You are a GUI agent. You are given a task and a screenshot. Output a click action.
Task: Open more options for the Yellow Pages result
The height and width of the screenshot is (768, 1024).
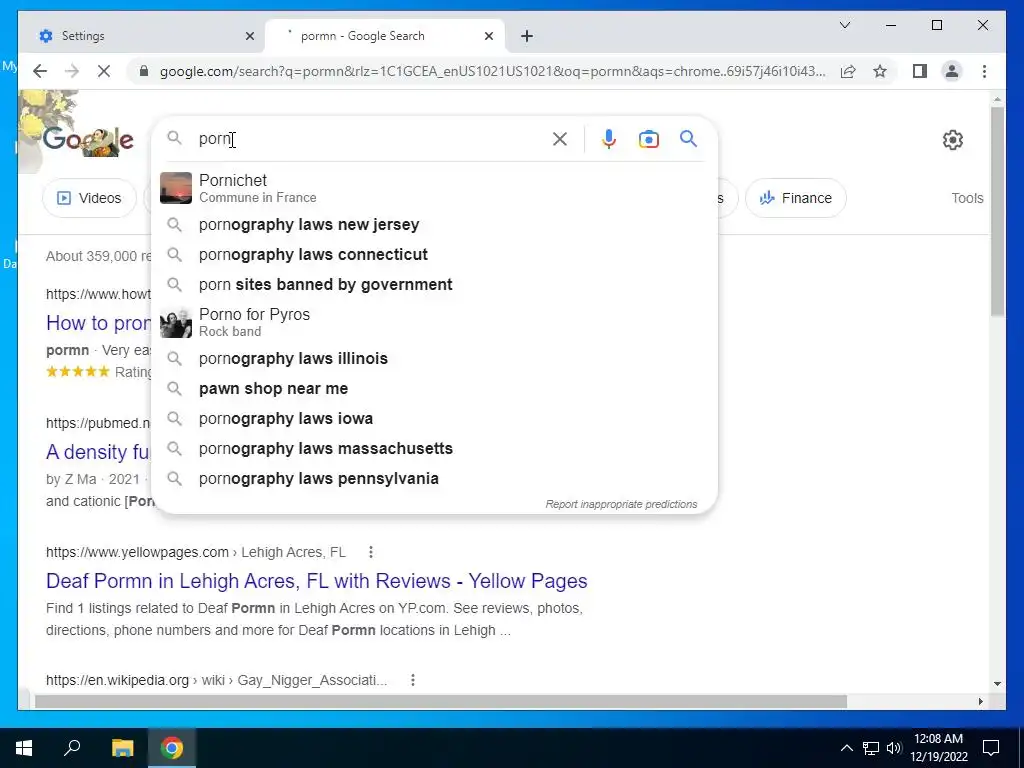click(x=370, y=552)
